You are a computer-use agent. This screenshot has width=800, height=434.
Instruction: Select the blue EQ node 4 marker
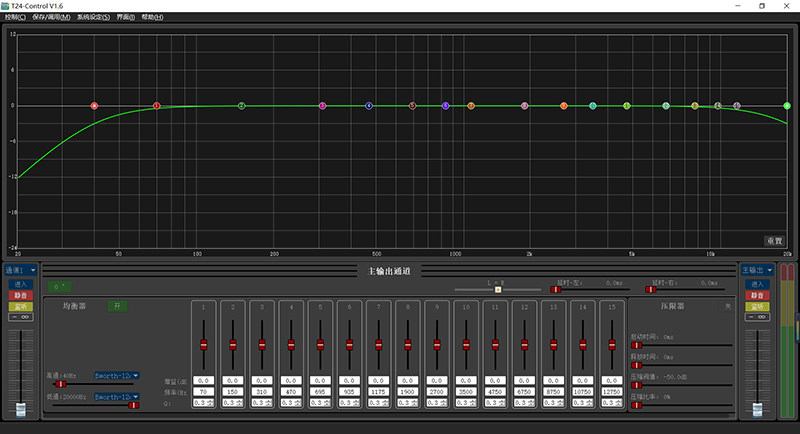(x=369, y=106)
